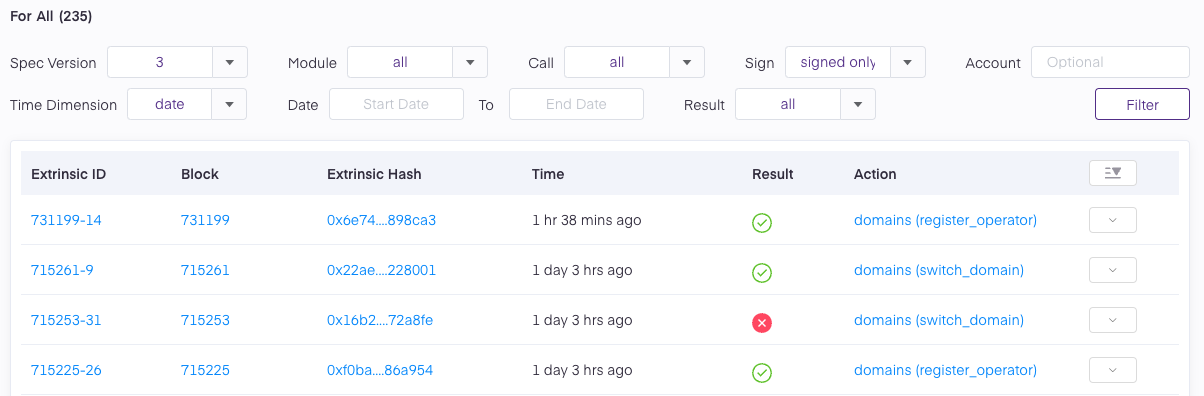Click the column settings icon in table header

coord(1112,173)
